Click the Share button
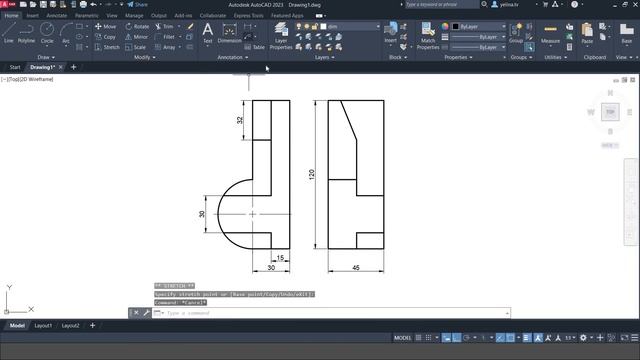Image resolution: width=640 pixels, height=360 pixels. pyautogui.click(x=137, y=4)
